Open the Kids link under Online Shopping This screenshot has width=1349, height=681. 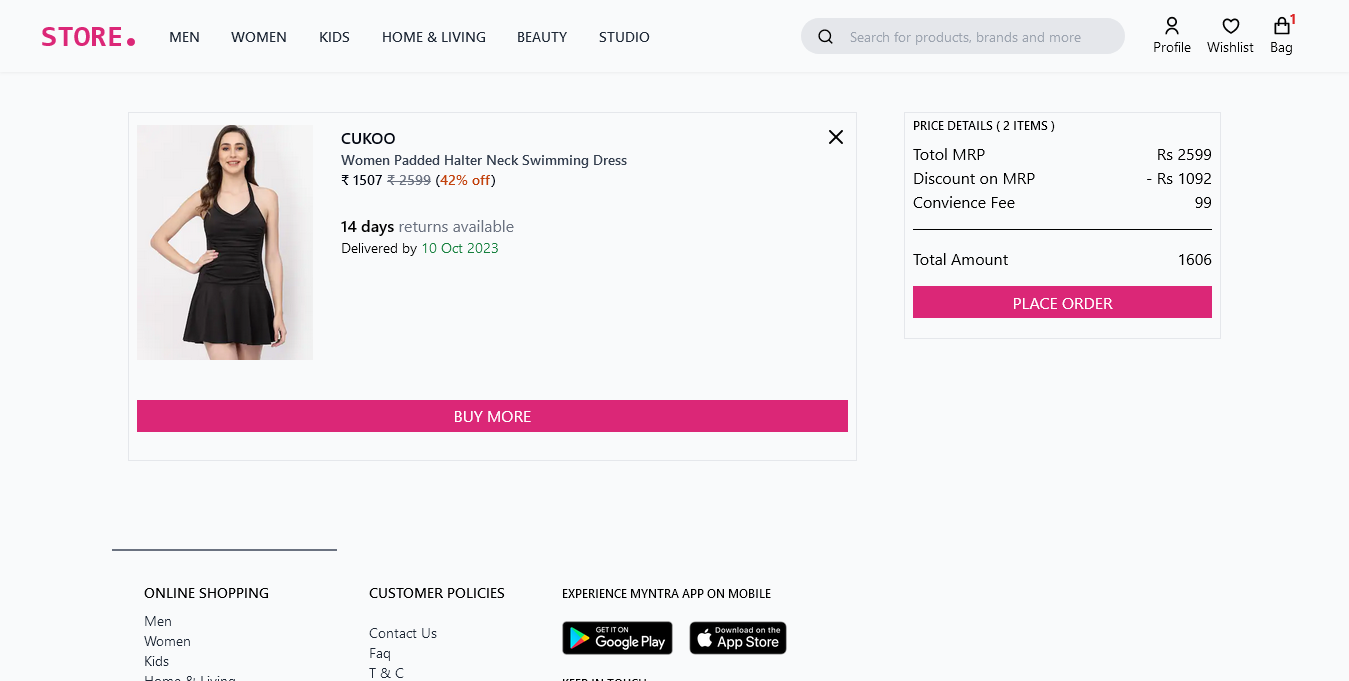coord(156,661)
